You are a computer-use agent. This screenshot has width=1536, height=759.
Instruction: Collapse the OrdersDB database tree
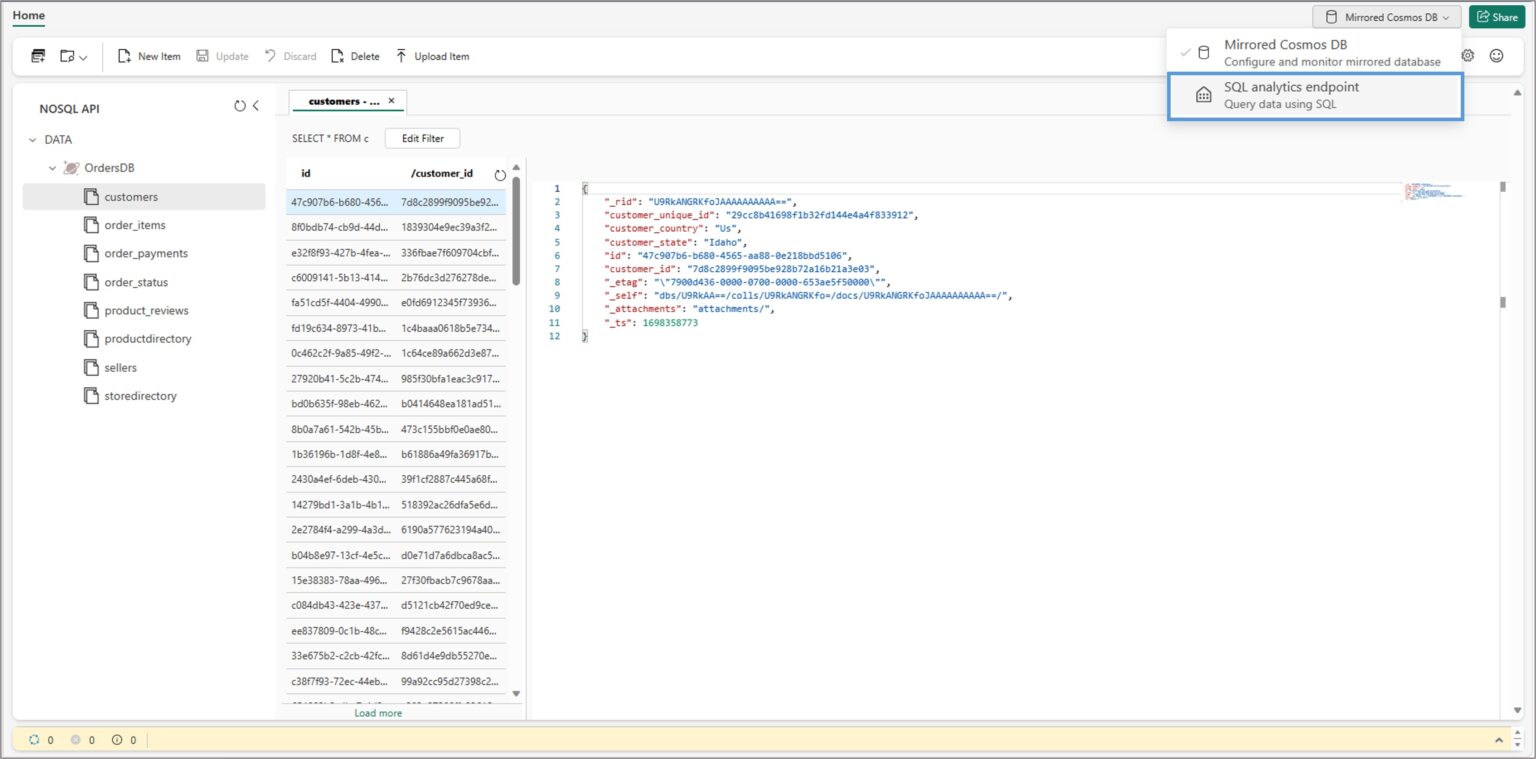click(53, 167)
